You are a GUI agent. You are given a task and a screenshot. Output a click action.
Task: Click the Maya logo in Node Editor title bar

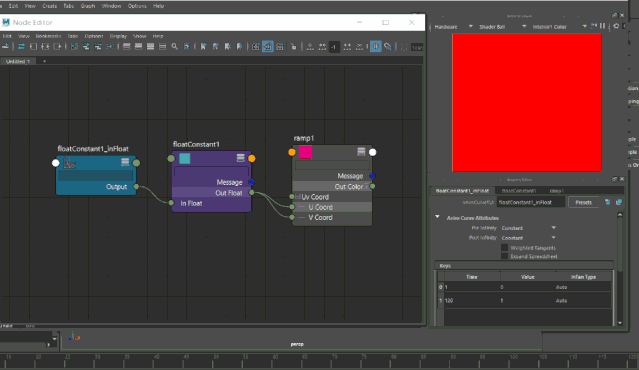point(6,22)
